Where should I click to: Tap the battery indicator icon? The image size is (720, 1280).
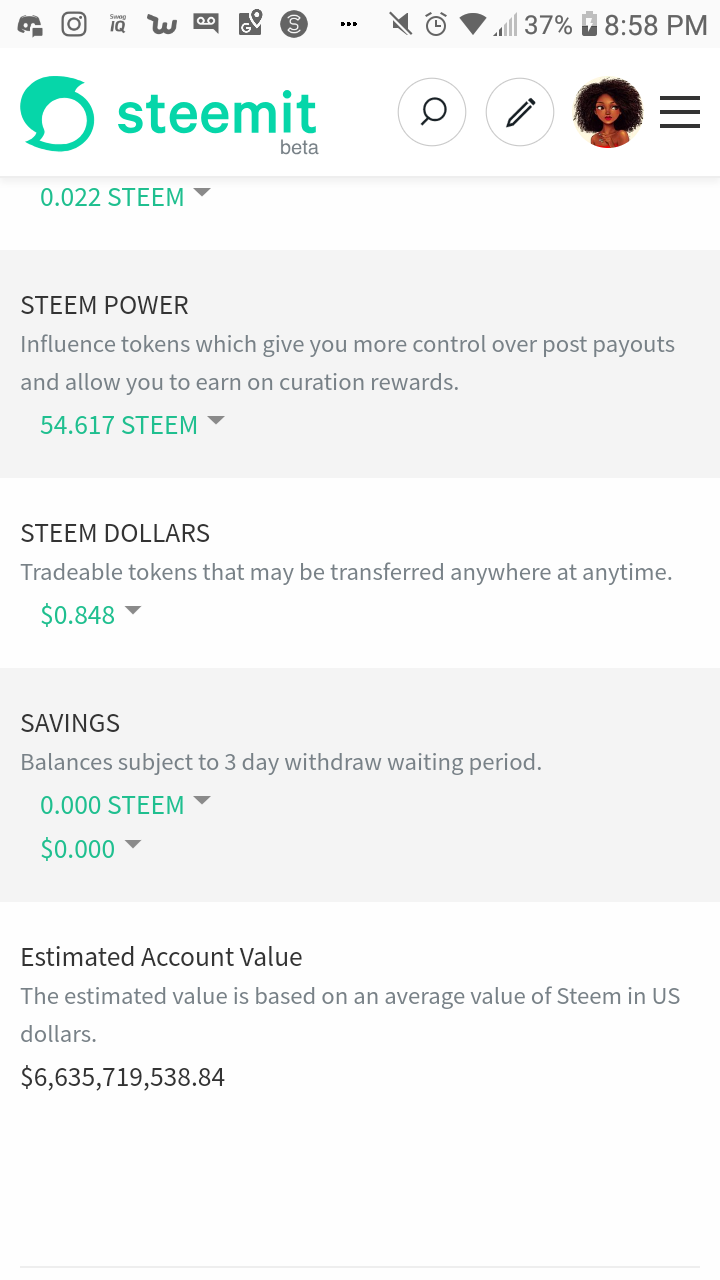(589, 24)
